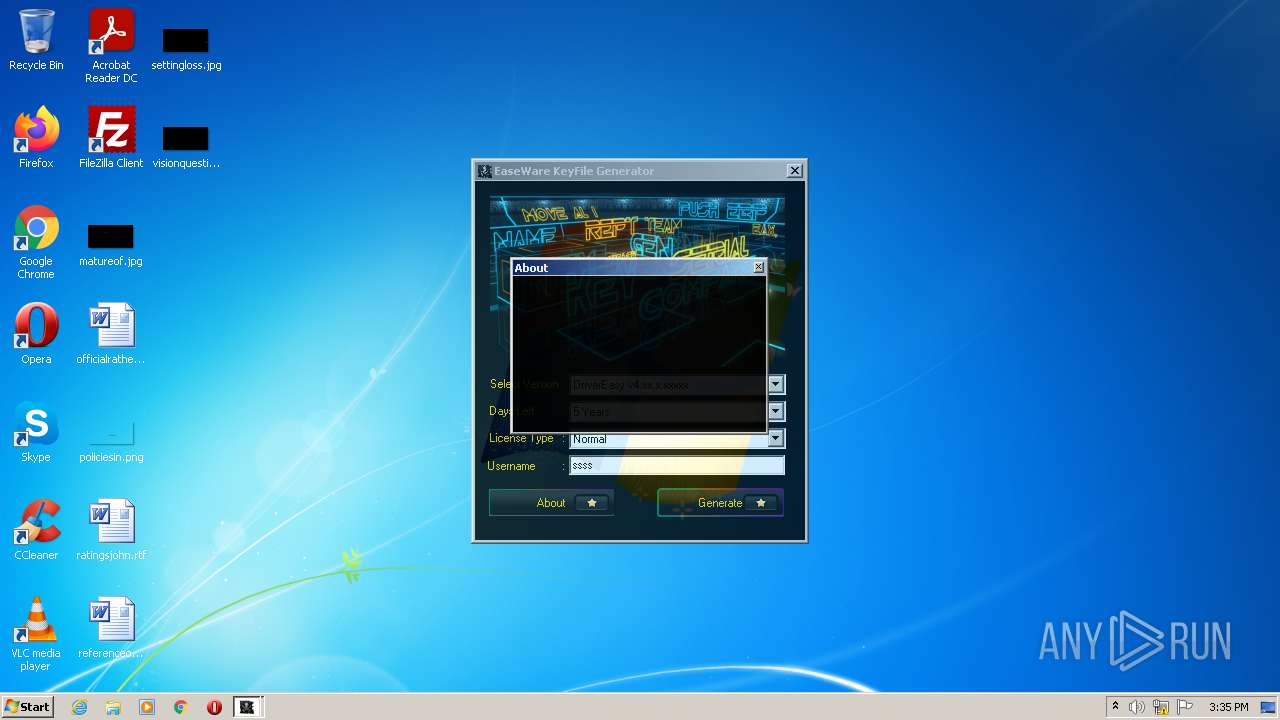The height and width of the screenshot is (720, 1280).
Task: Open Firefox from the desktop
Action: [36, 138]
